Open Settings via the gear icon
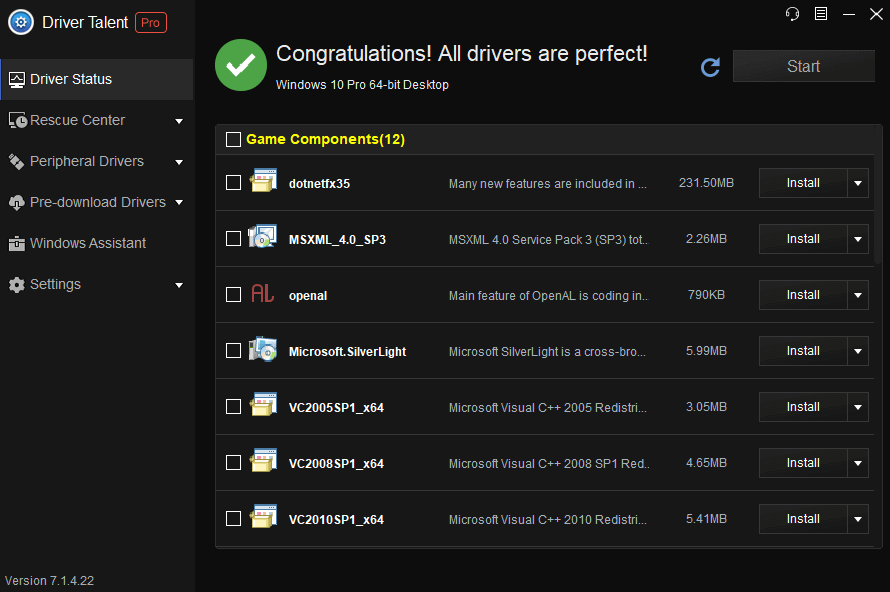The width and height of the screenshot is (890, 592). point(16,284)
